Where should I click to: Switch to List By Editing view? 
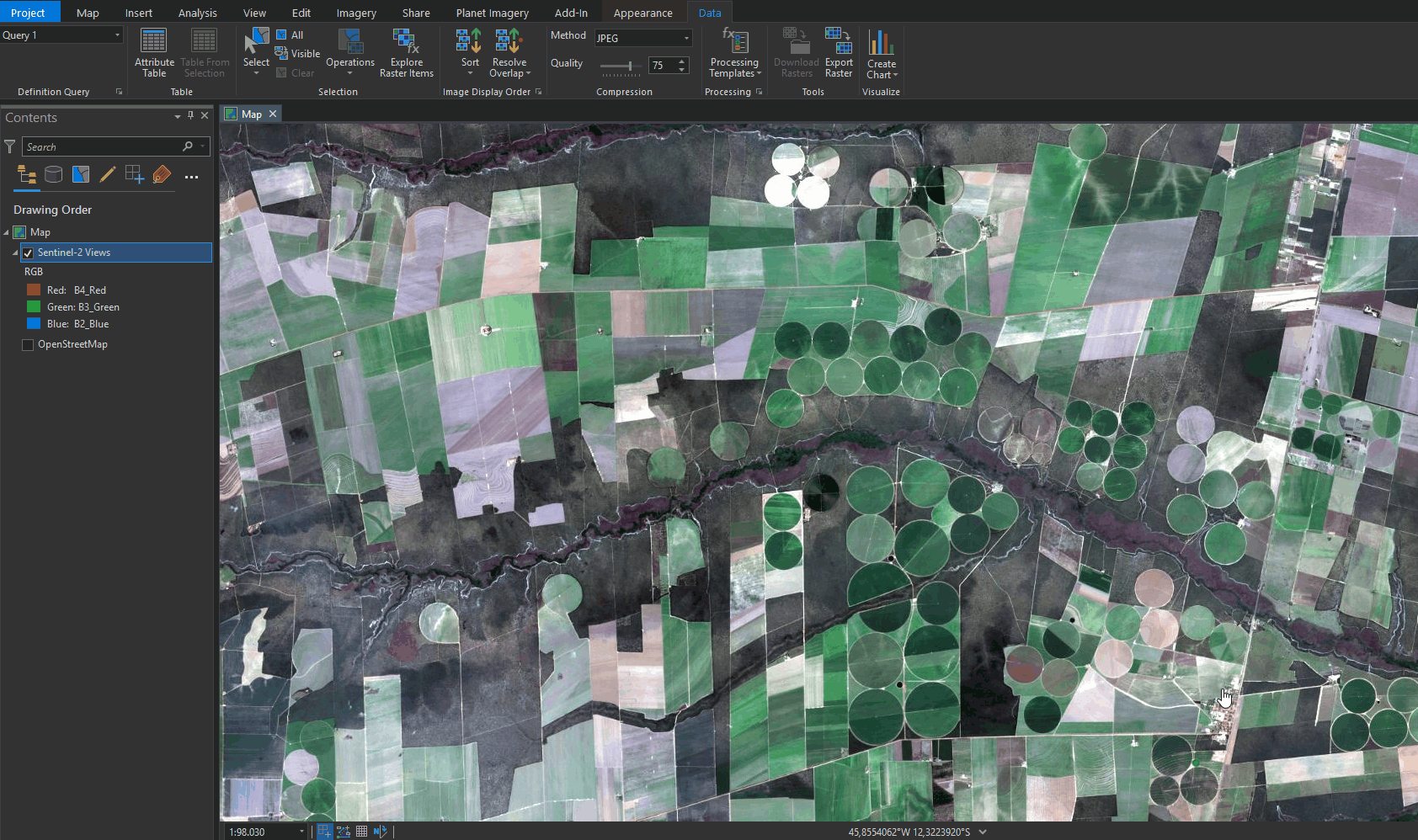click(x=108, y=175)
